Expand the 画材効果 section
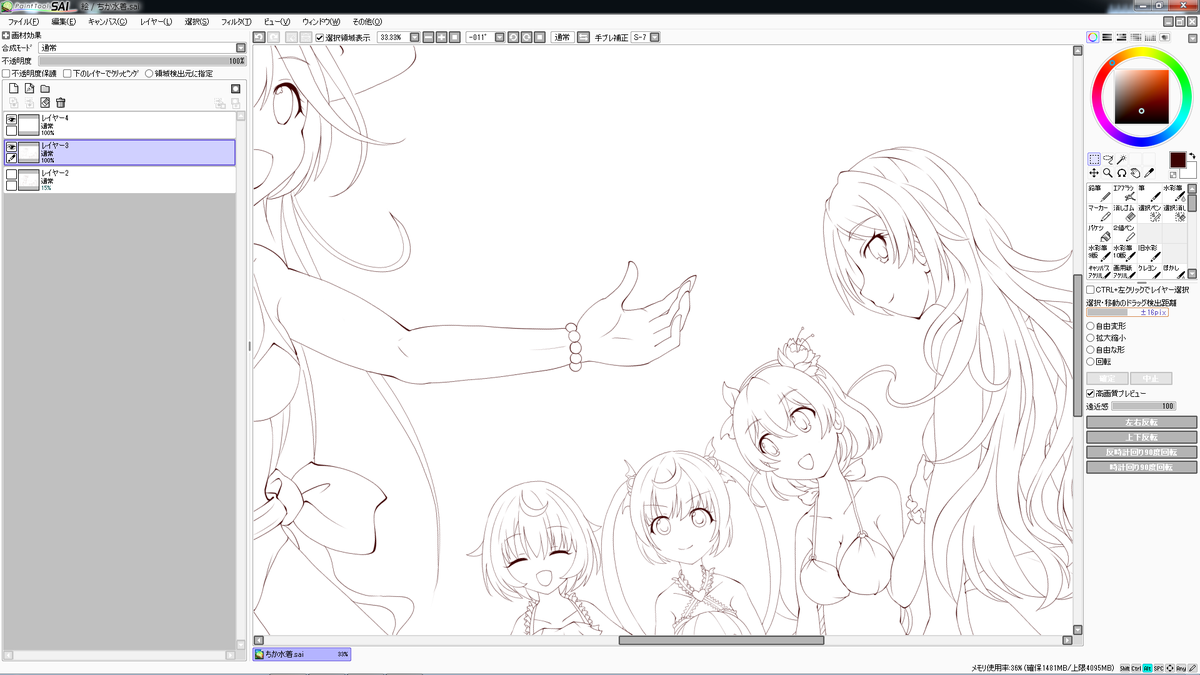 (x=6, y=35)
